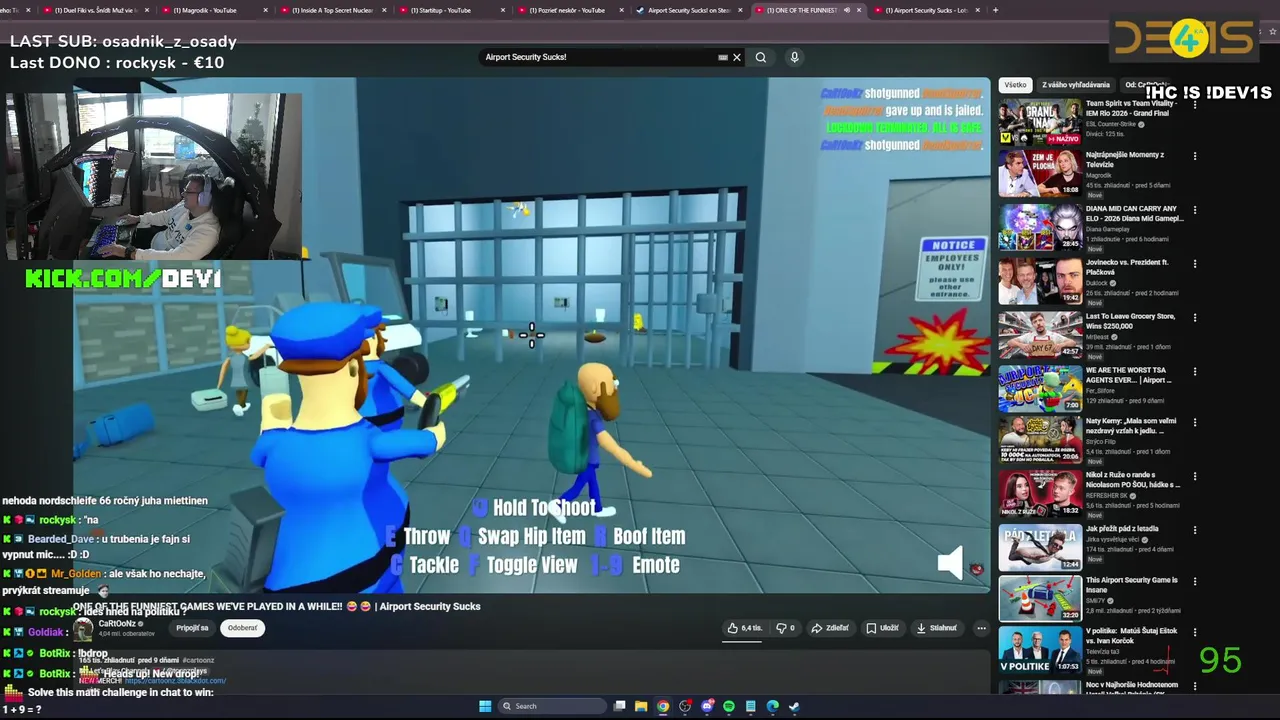The height and width of the screenshot is (720, 1280).
Task: Open options menu for Last To Leave Grocery Store
Action: click(1195, 318)
